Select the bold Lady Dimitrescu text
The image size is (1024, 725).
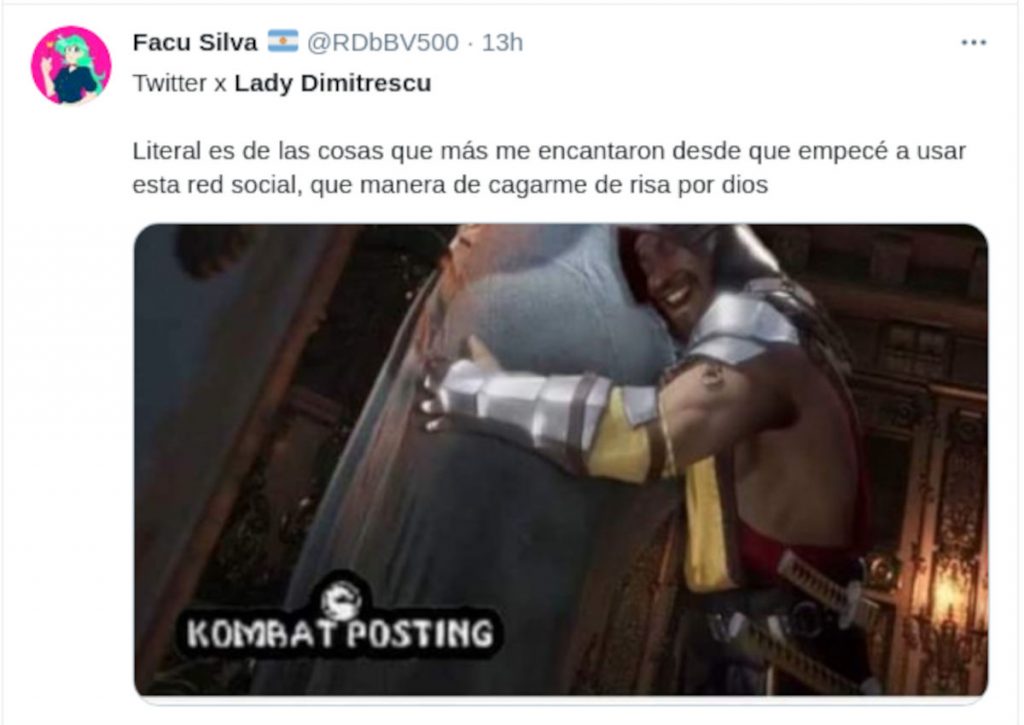333,84
